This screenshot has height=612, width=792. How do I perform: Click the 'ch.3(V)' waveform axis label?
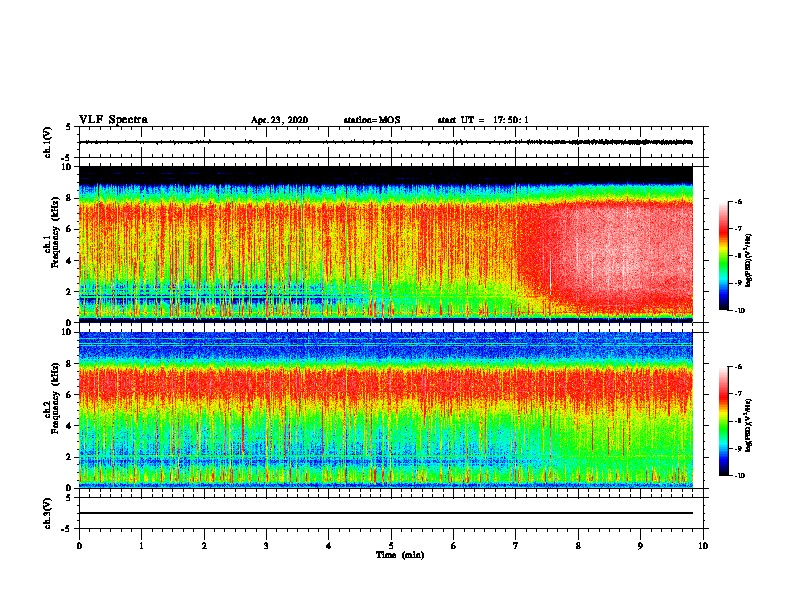(x=47, y=513)
